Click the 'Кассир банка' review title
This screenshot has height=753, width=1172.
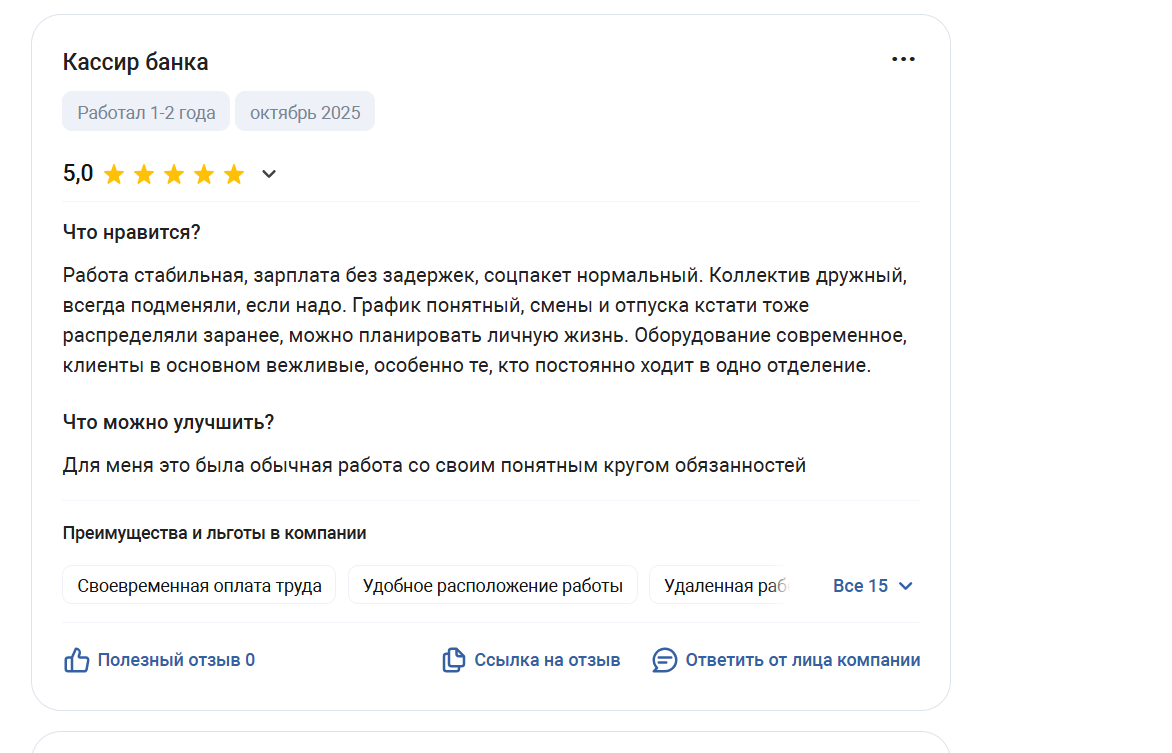[x=135, y=62]
